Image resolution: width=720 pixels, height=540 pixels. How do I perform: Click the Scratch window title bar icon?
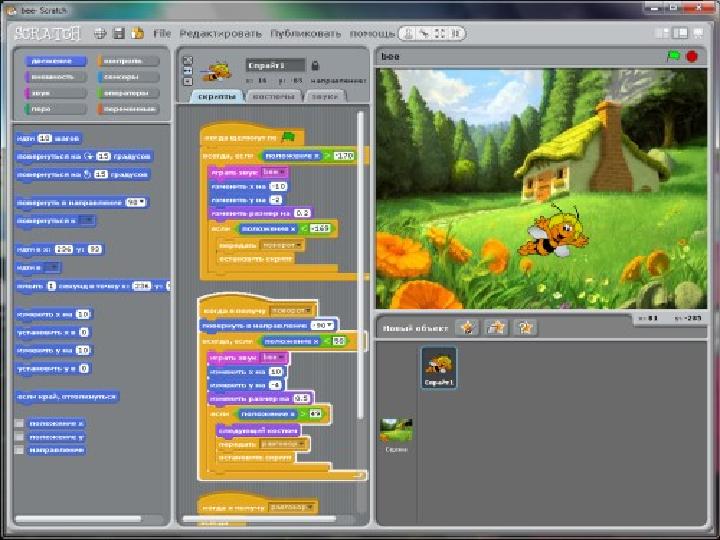pyautogui.click(x=12, y=10)
